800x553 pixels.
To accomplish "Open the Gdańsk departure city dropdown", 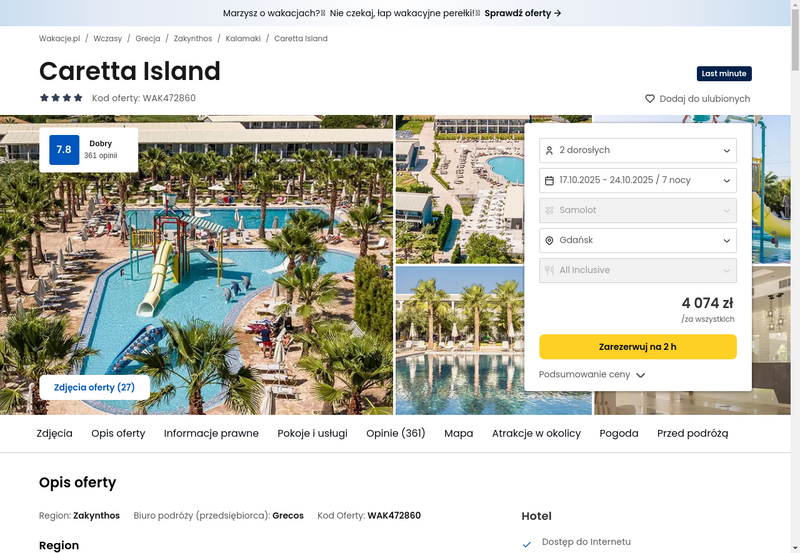I will tap(638, 240).
